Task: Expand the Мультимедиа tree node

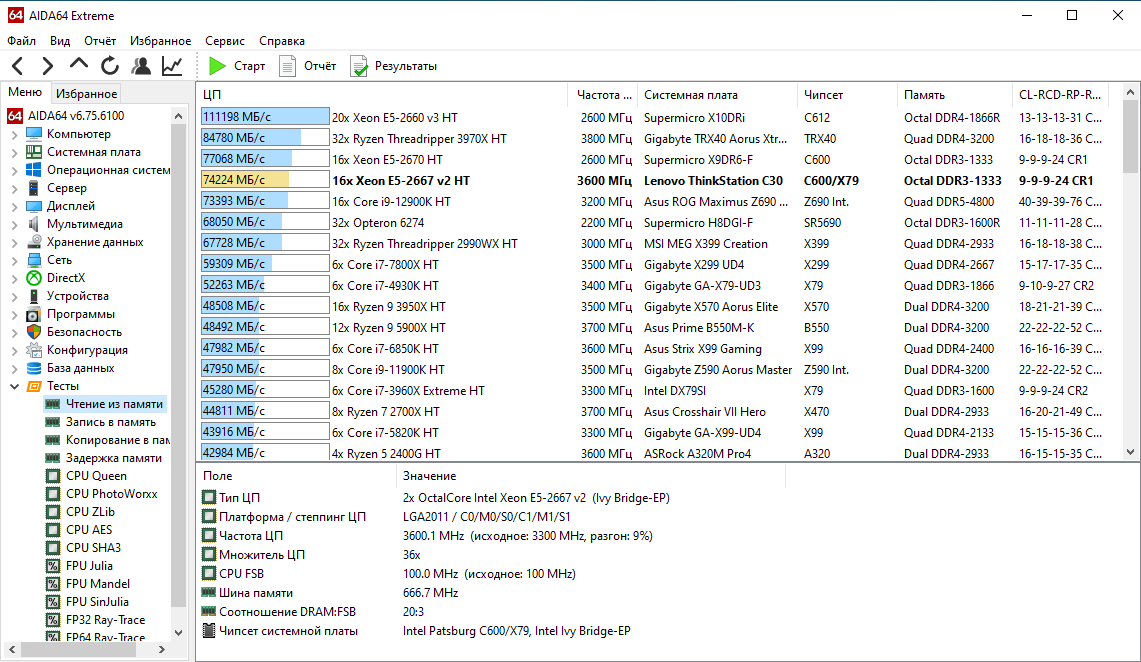Action: point(15,224)
